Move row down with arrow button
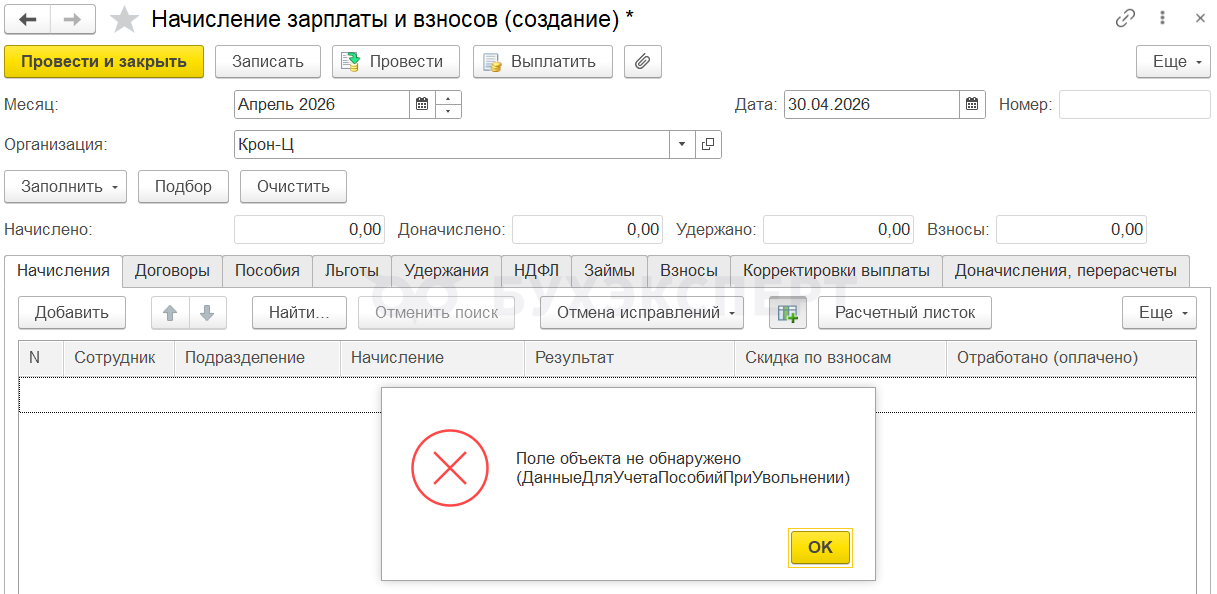The height and width of the screenshot is (594, 1217). click(x=207, y=313)
